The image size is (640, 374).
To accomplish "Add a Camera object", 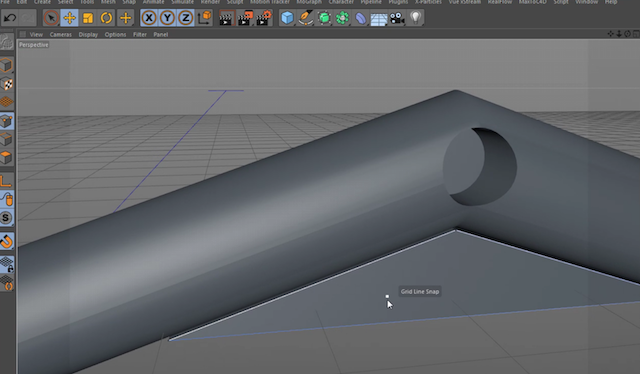I will click(397, 18).
